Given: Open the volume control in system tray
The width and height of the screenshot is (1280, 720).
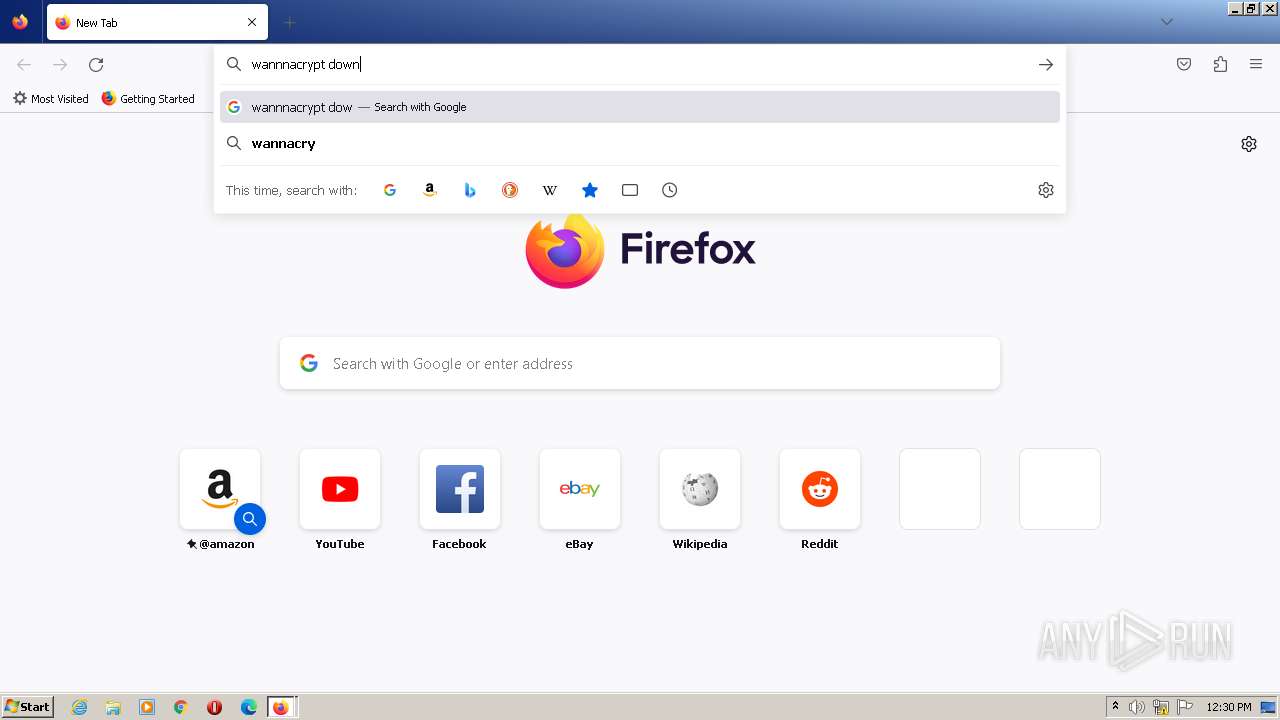Looking at the screenshot, I should 1137,707.
